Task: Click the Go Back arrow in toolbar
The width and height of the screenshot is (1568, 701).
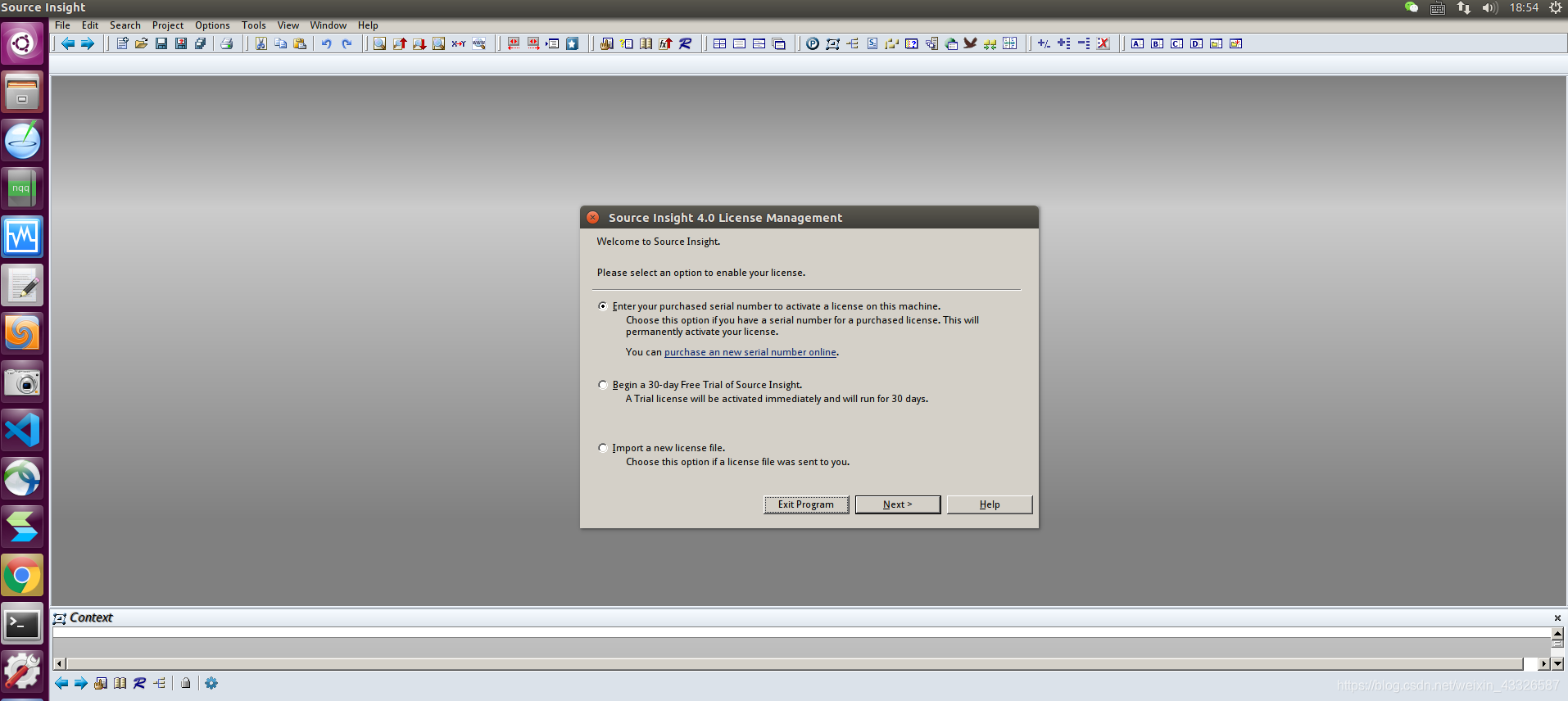Action: pyautogui.click(x=68, y=43)
